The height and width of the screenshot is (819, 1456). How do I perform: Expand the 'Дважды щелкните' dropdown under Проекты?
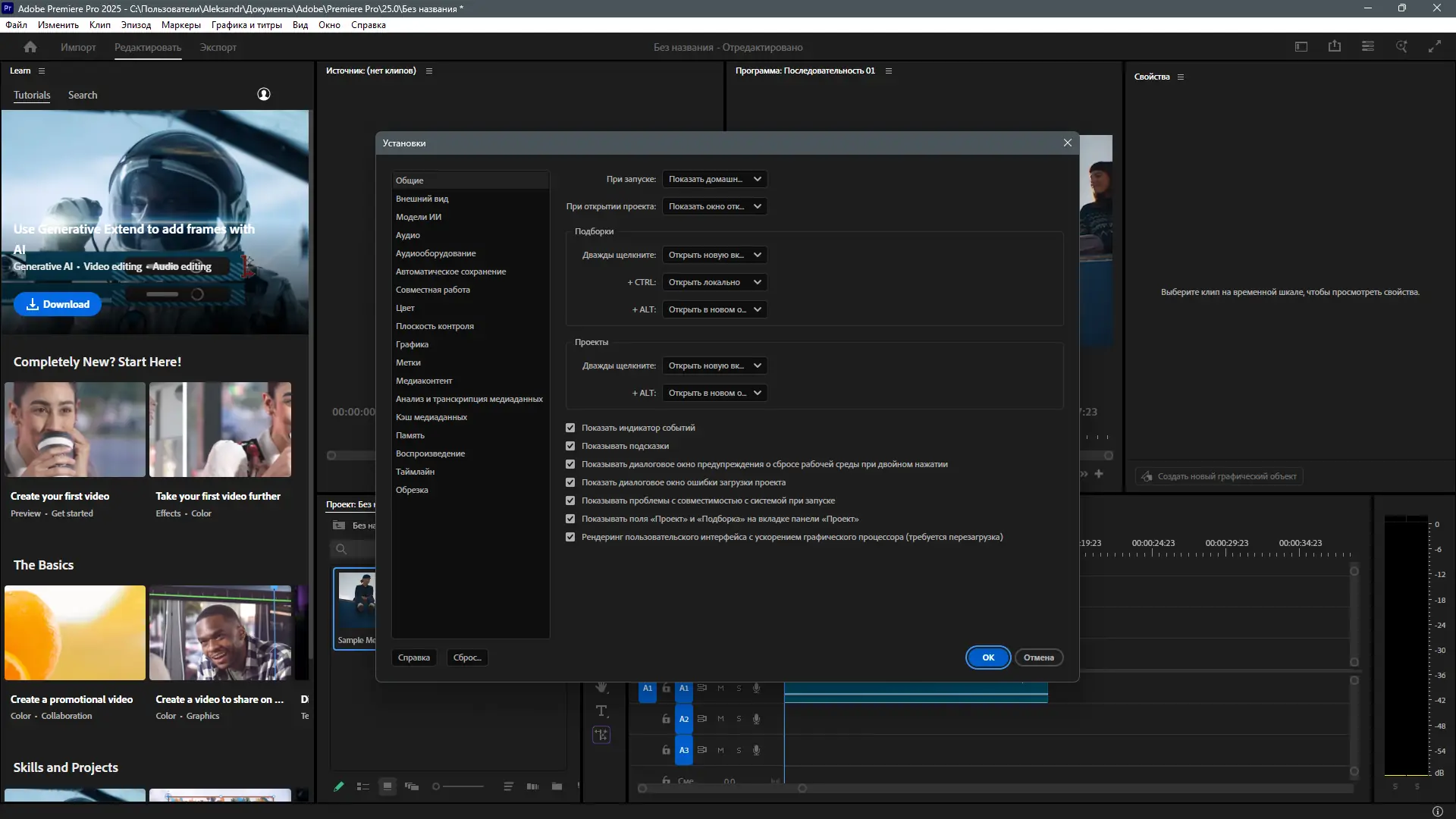pyautogui.click(x=714, y=366)
